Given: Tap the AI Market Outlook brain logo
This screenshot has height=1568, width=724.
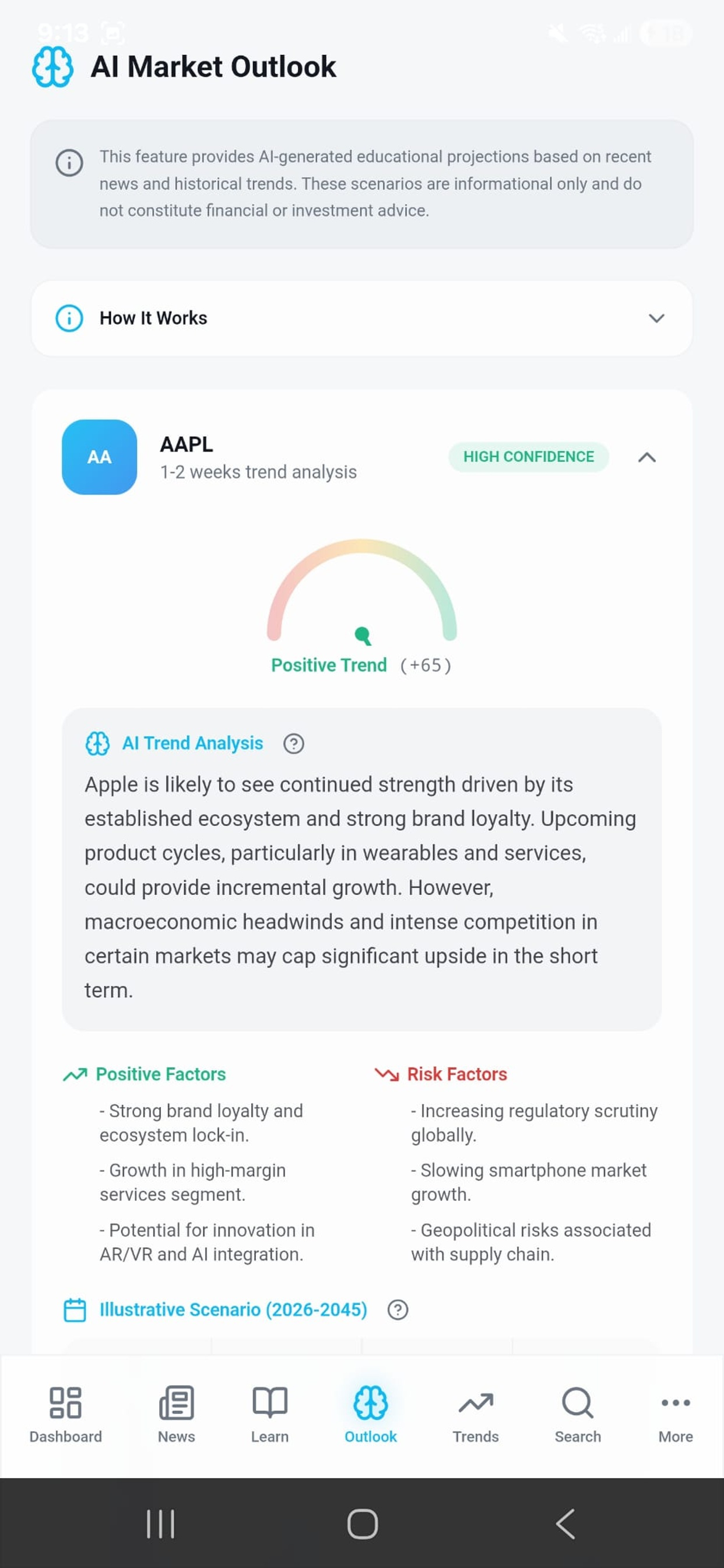Looking at the screenshot, I should click(52, 67).
